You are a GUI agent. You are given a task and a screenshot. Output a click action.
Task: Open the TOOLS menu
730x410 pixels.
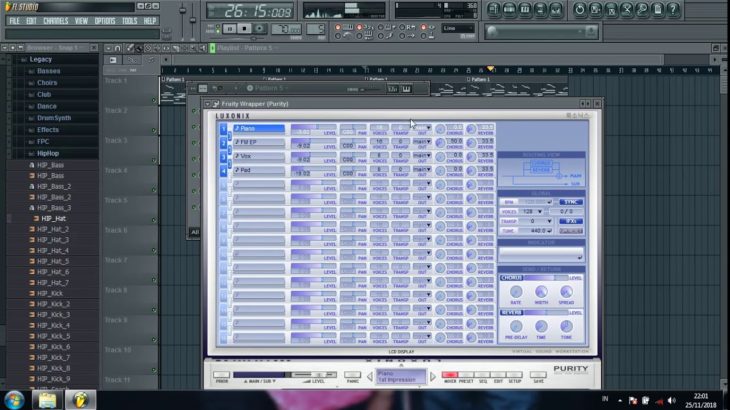[129, 21]
